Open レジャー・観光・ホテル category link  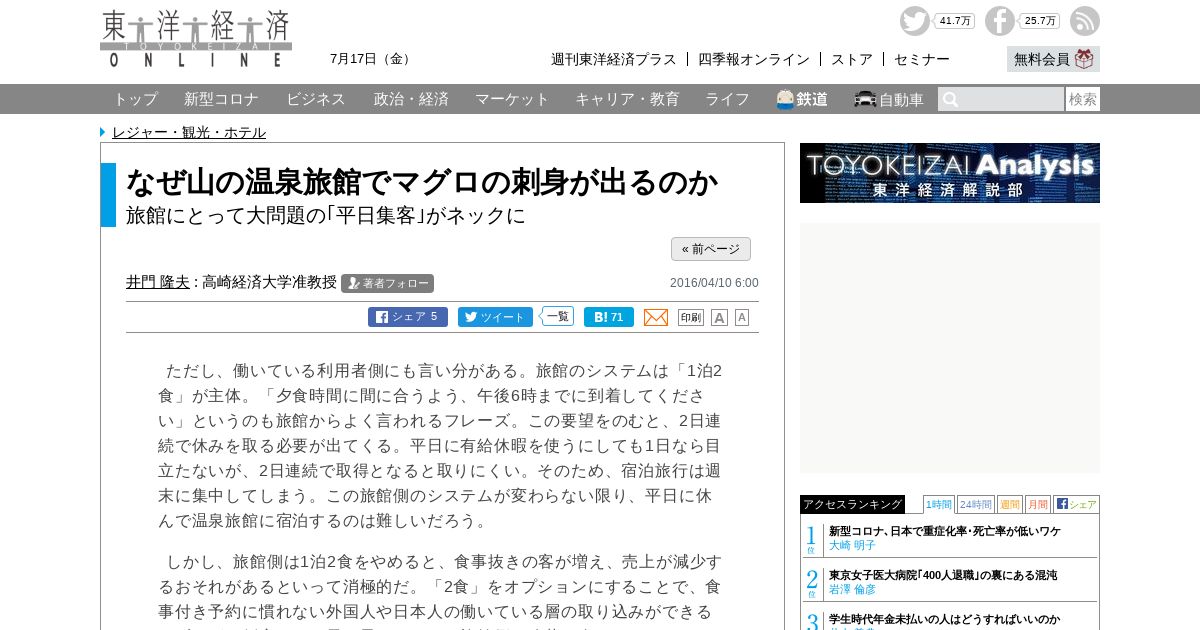(x=189, y=132)
